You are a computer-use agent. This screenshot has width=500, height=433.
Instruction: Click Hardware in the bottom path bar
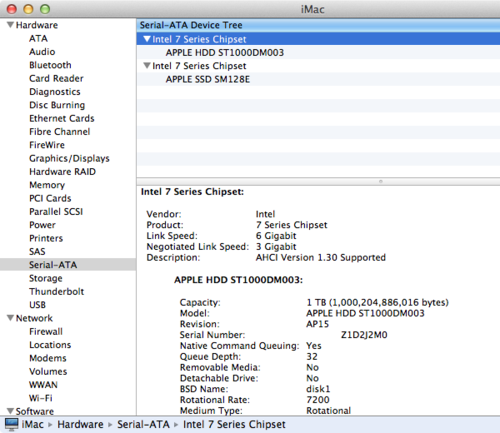pyautogui.click(x=80, y=424)
